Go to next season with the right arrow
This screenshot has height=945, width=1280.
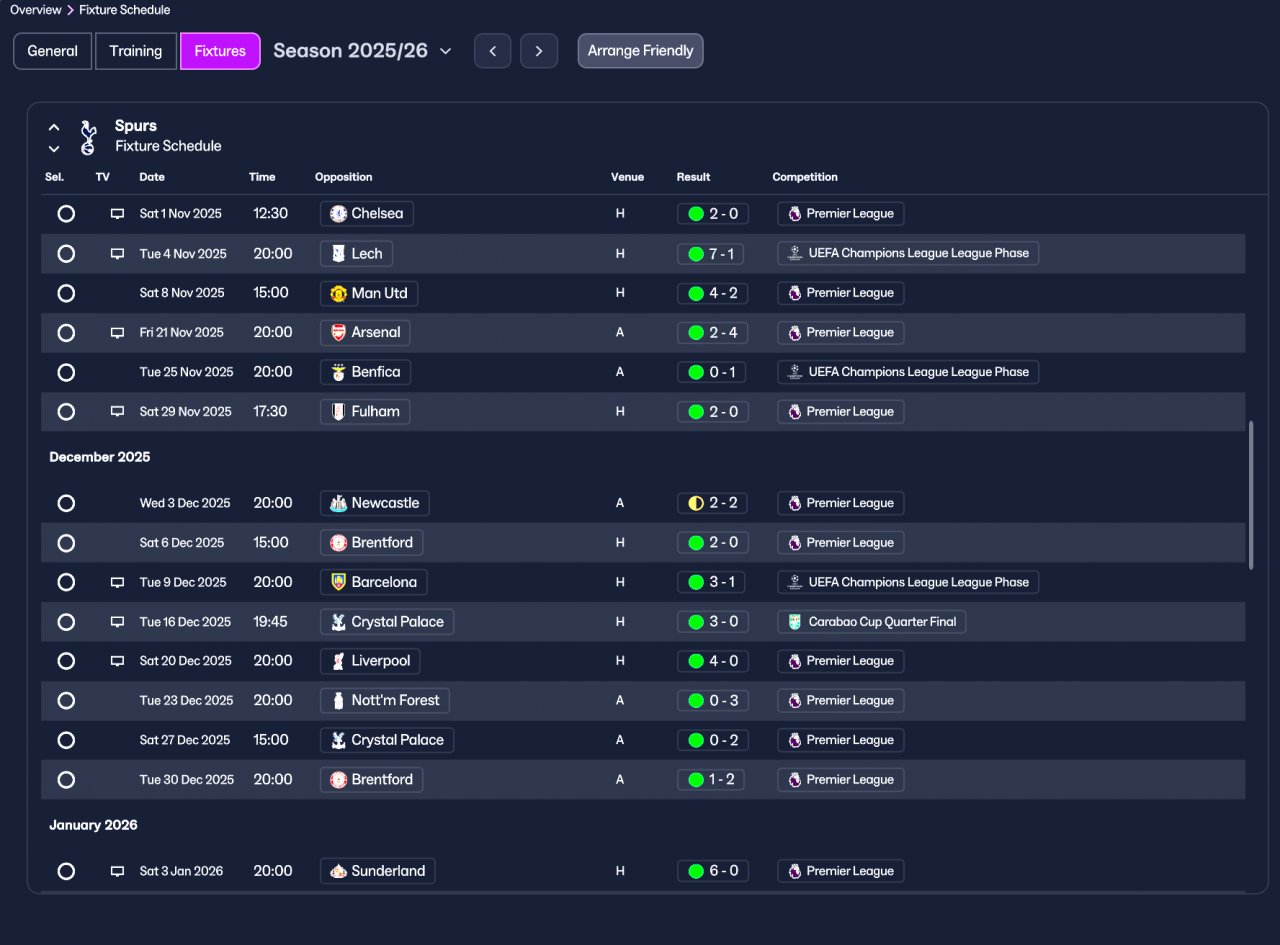(539, 51)
